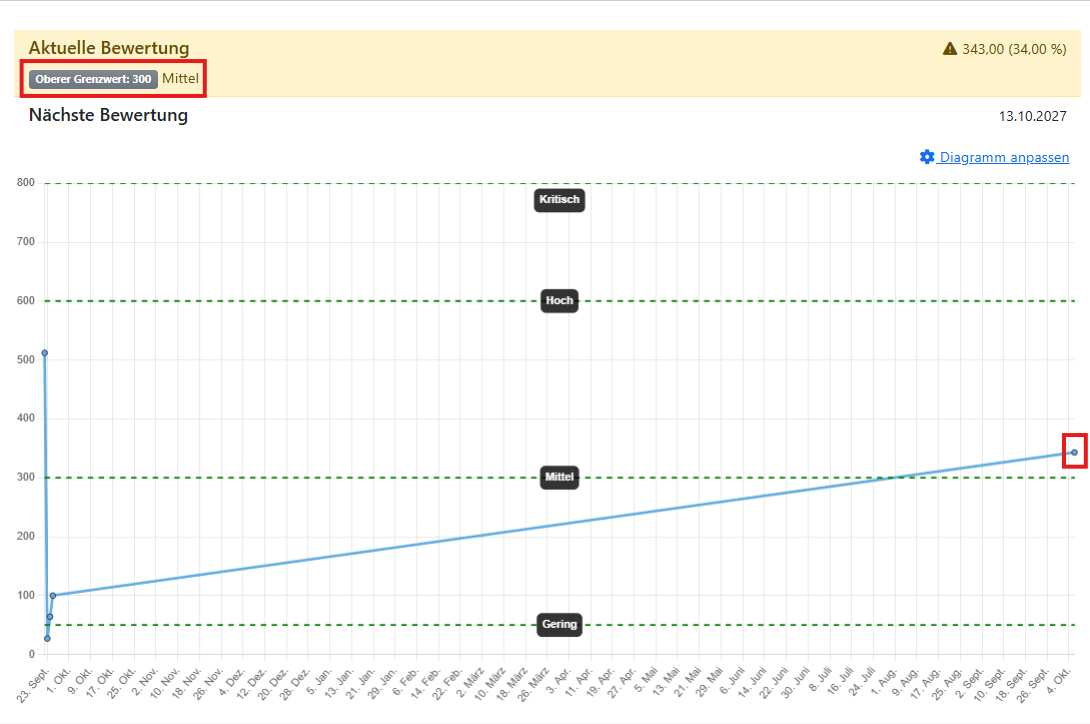Click the warning triangle icon beside 343,00

point(950,49)
